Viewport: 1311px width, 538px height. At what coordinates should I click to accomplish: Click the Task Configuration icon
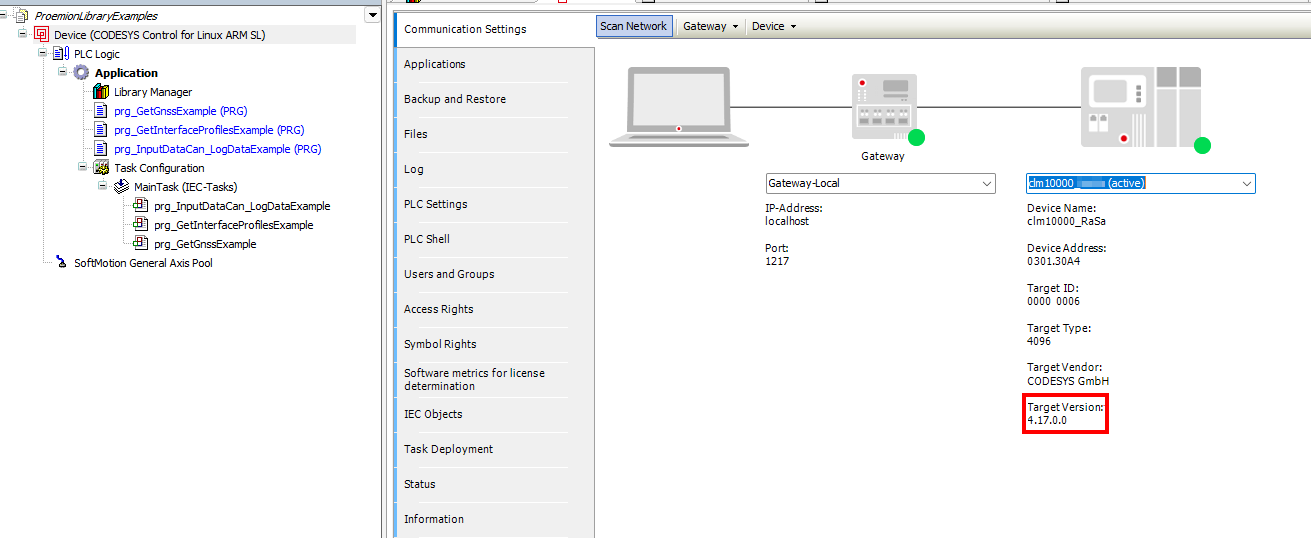101,168
